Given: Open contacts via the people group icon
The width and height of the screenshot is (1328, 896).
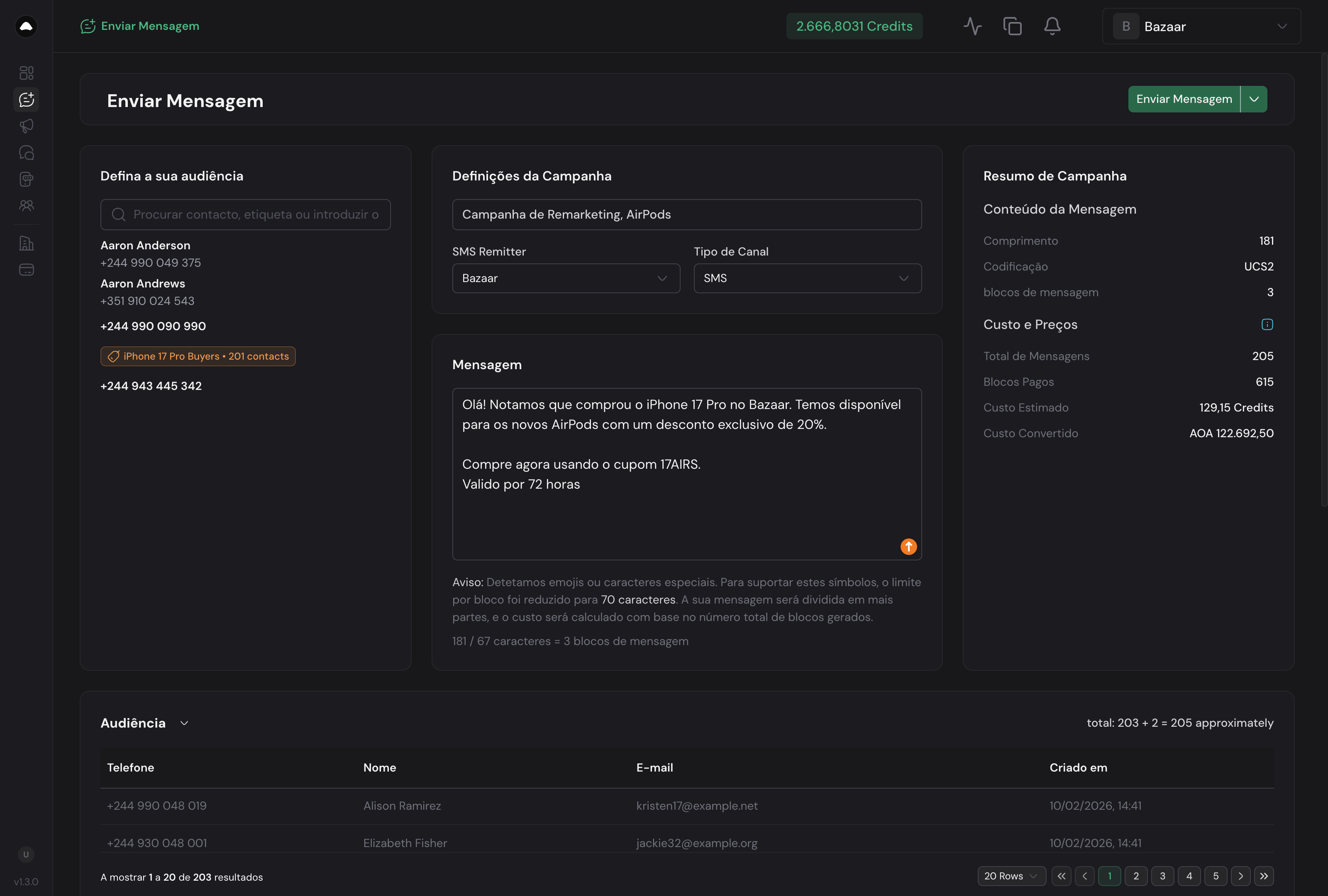Looking at the screenshot, I should 26,206.
